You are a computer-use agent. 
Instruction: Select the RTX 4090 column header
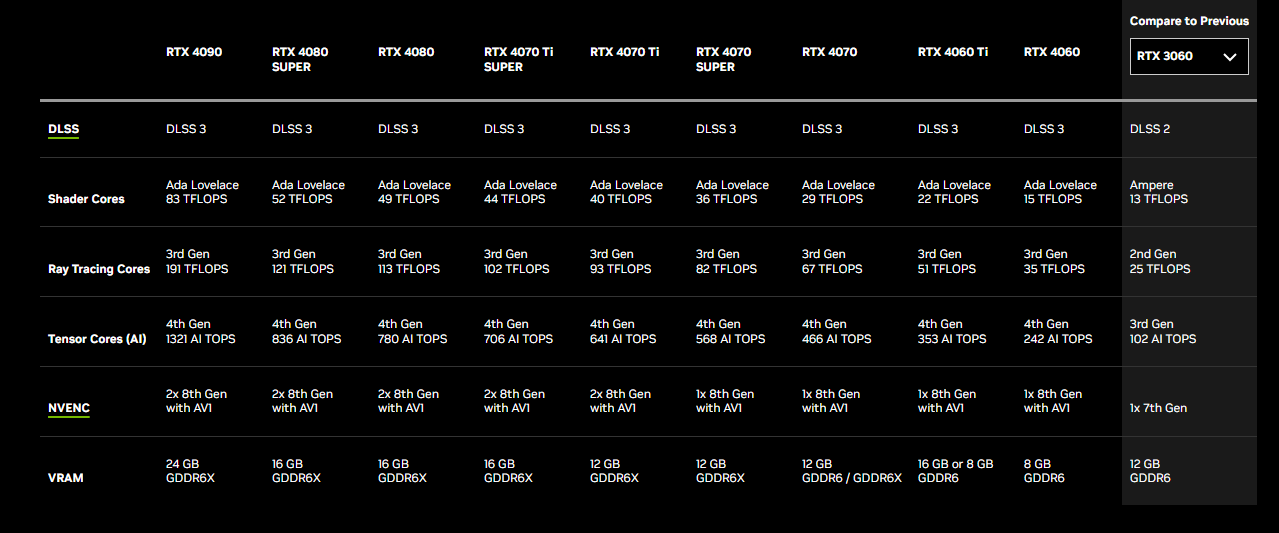point(194,52)
